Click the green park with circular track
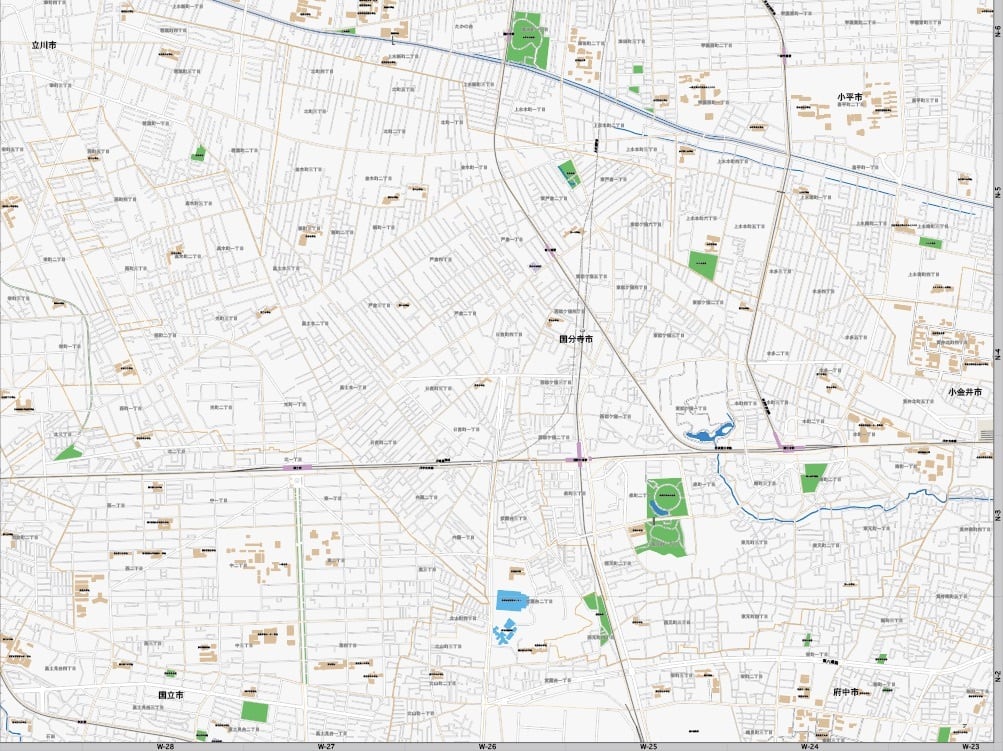This screenshot has height=751, width=1003. (x=667, y=498)
